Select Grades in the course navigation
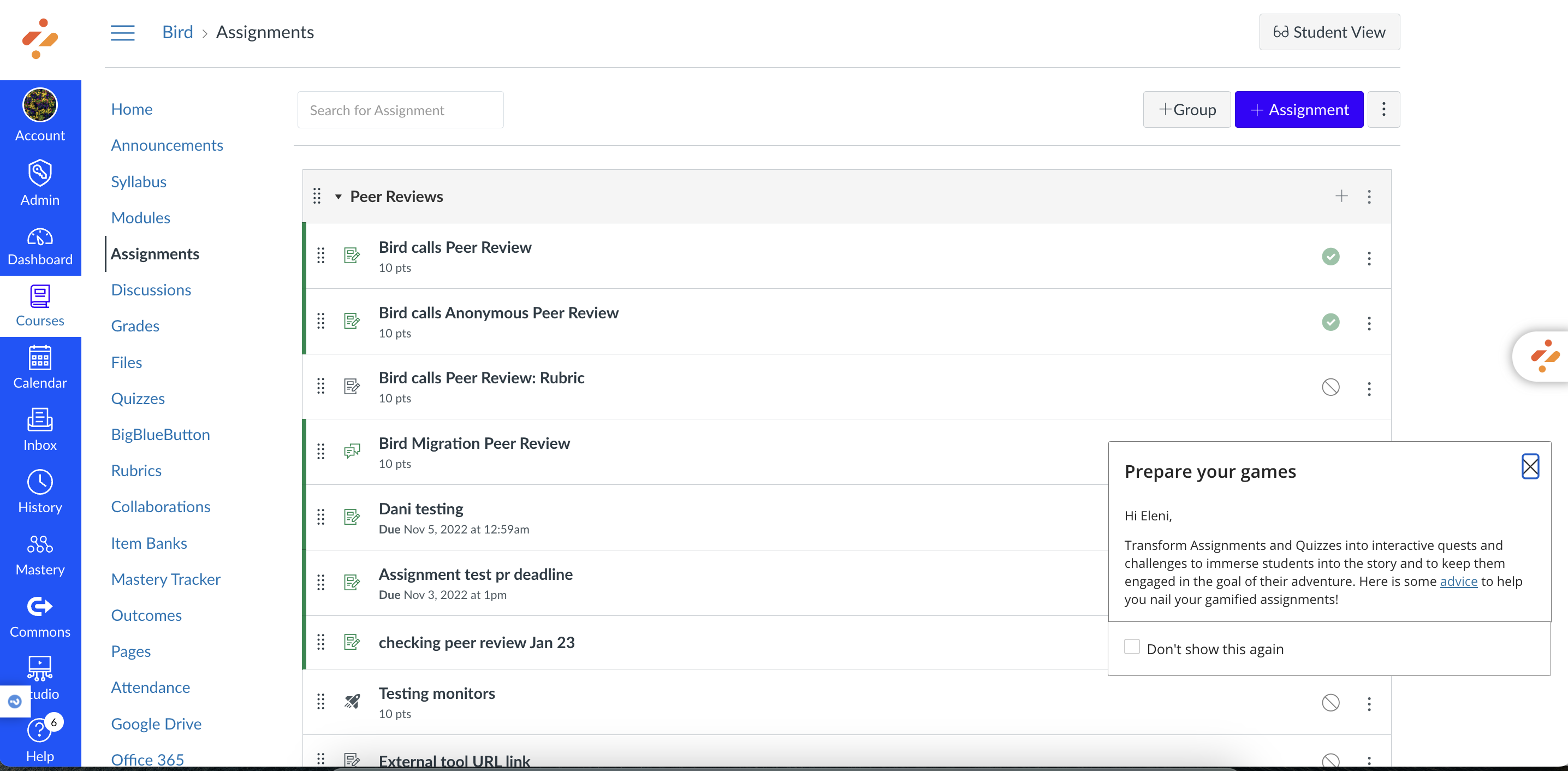Screen dimensions: 1568x771 coord(135,325)
